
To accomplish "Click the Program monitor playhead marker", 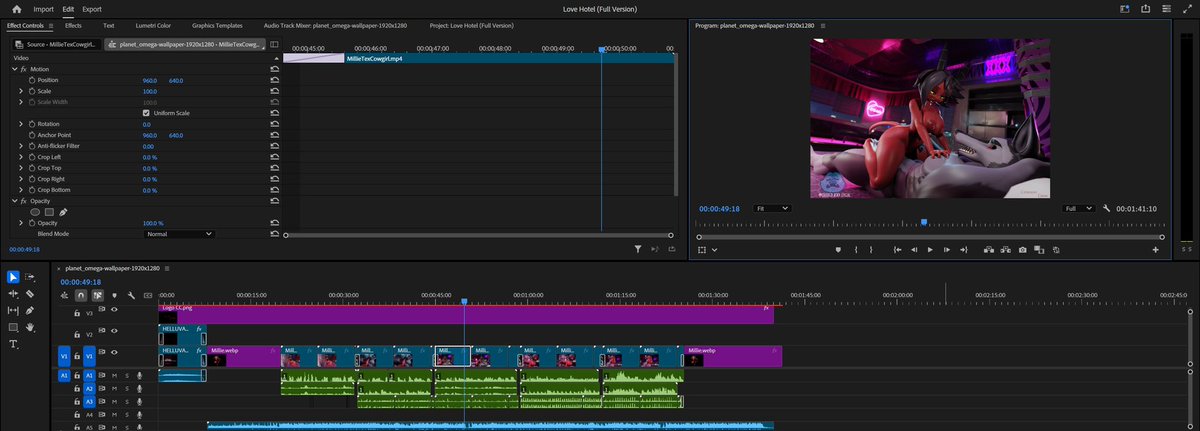I will pos(924,222).
